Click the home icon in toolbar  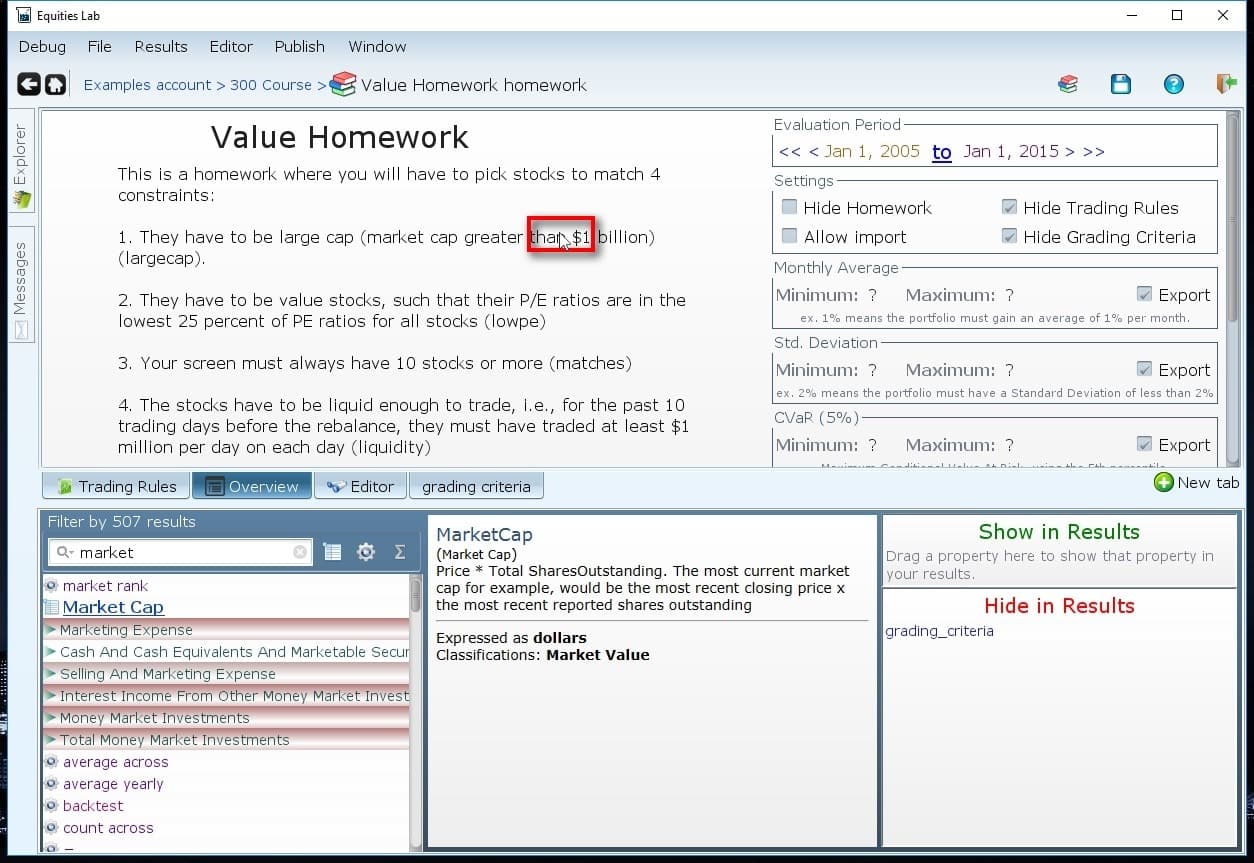coord(56,85)
